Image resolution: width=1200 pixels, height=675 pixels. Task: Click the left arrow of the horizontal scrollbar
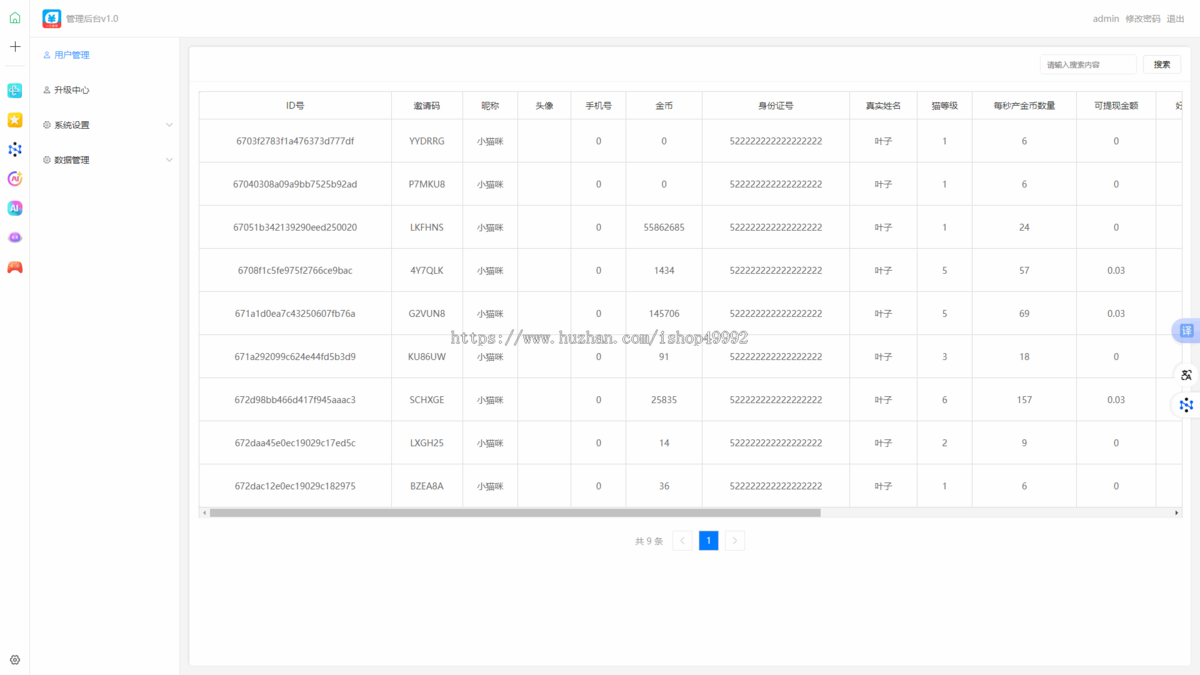tap(204, 513)
